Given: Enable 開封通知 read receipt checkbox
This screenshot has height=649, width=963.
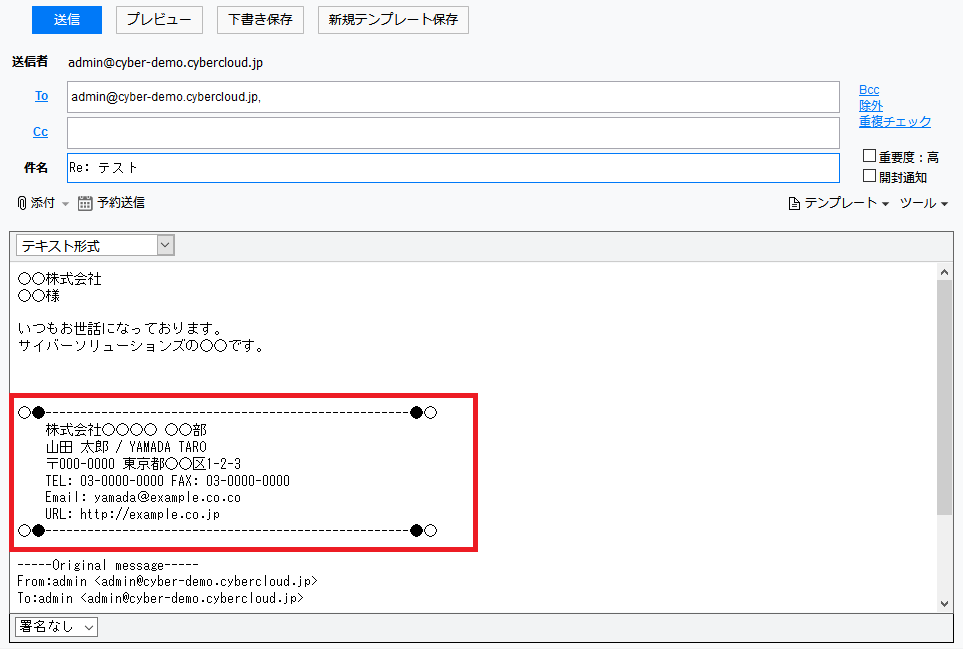Looking at the screenshot, I should [x=869, y=176].
